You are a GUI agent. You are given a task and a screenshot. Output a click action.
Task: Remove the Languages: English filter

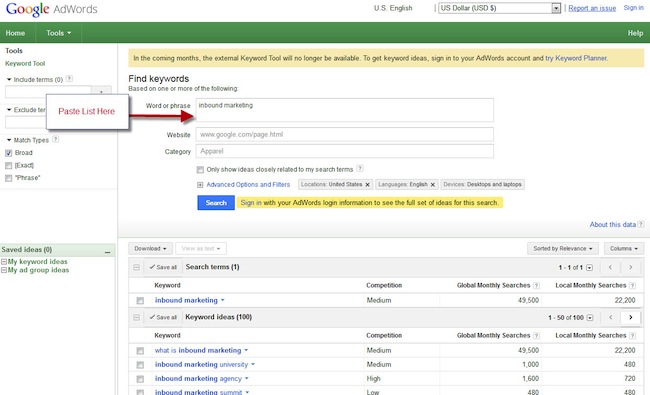[x=432, y=184]
